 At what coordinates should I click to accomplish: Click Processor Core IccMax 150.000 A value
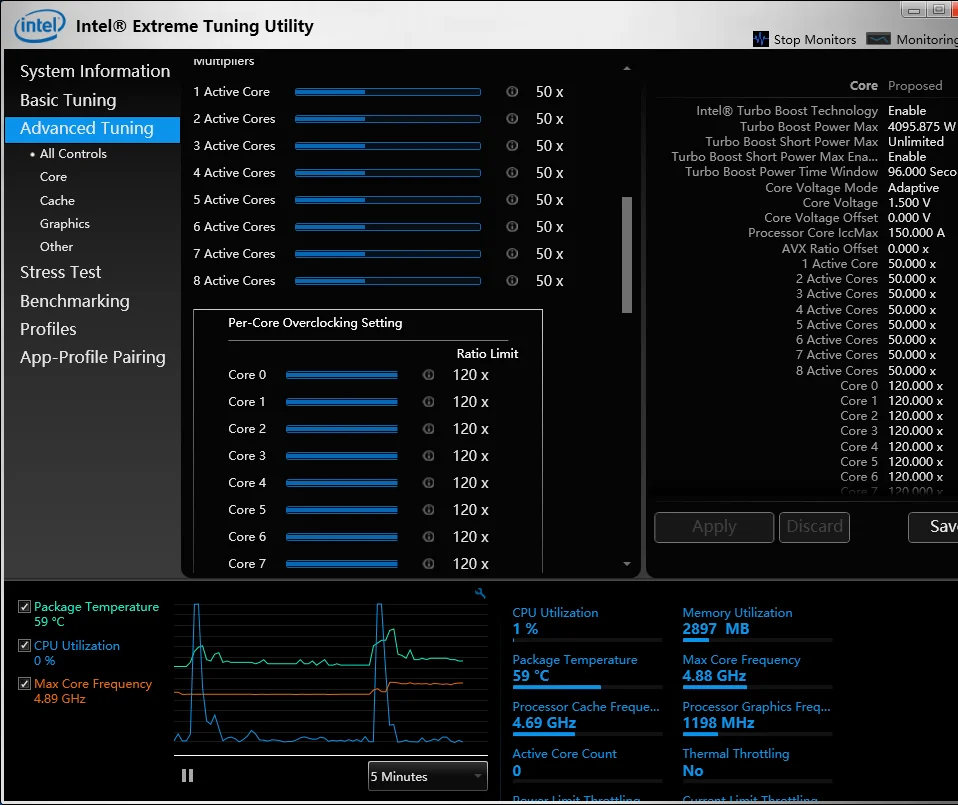[916, 233]
